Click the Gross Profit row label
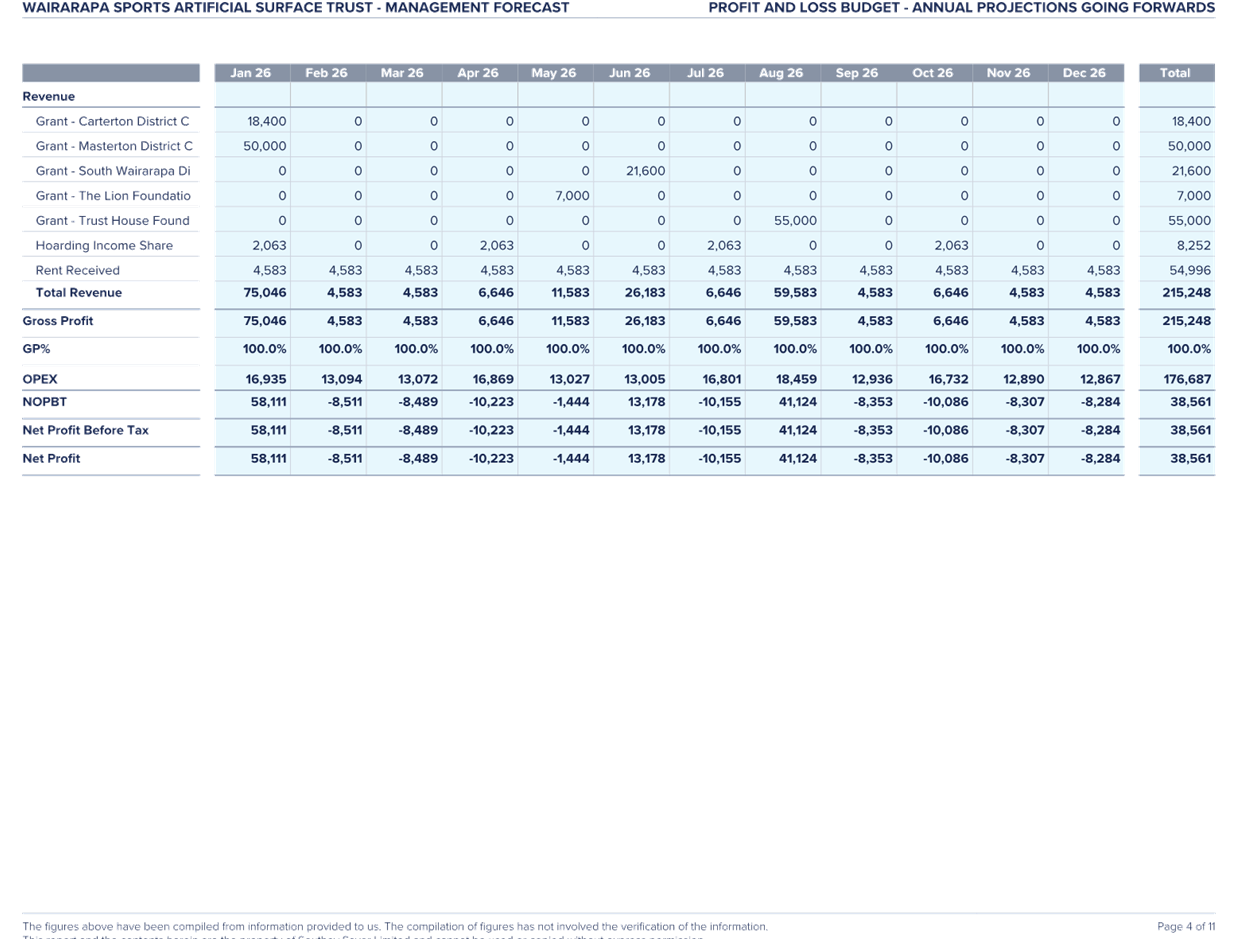Screen dimensions: 1237x939 57,321
